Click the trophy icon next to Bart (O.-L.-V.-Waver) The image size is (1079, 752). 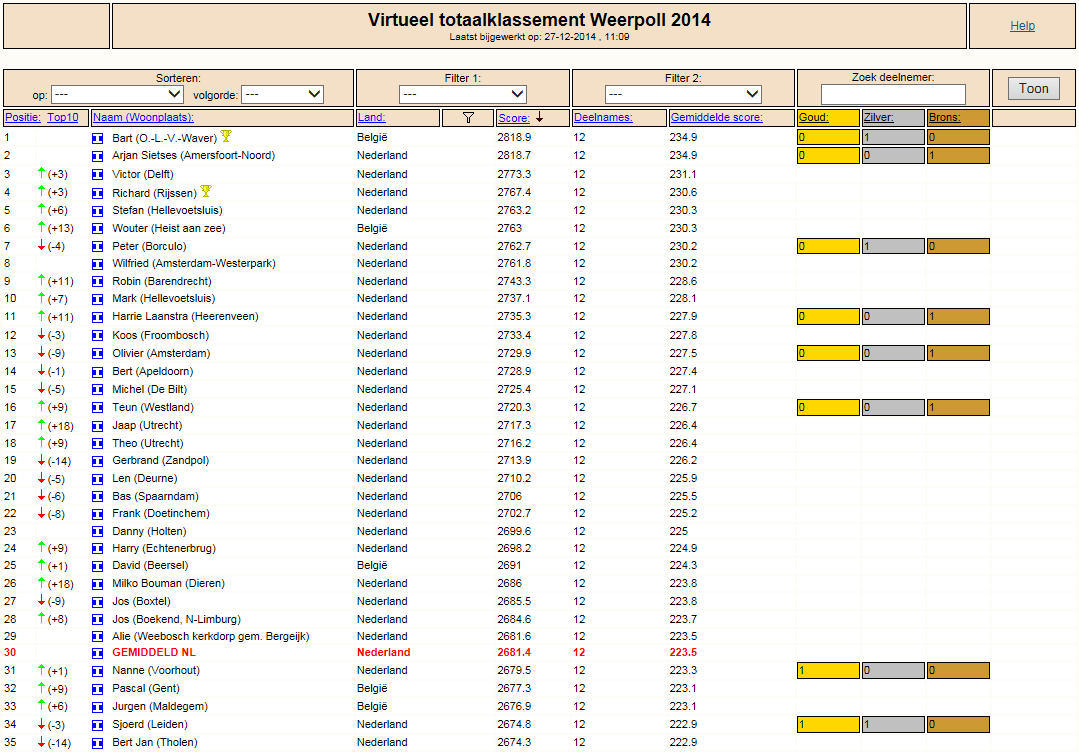tap(226, 136)
